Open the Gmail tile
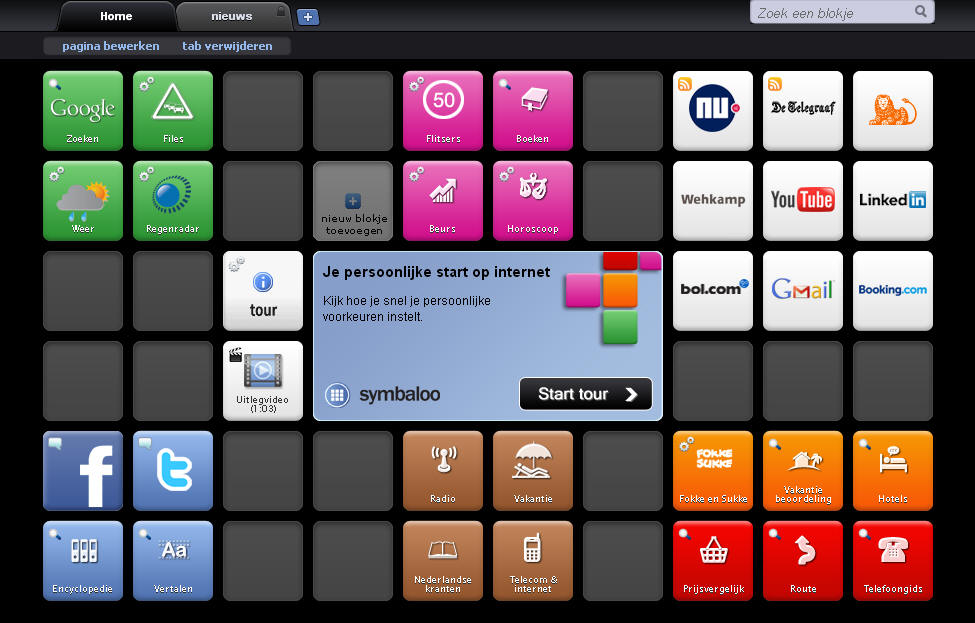 tap(803, 291)
